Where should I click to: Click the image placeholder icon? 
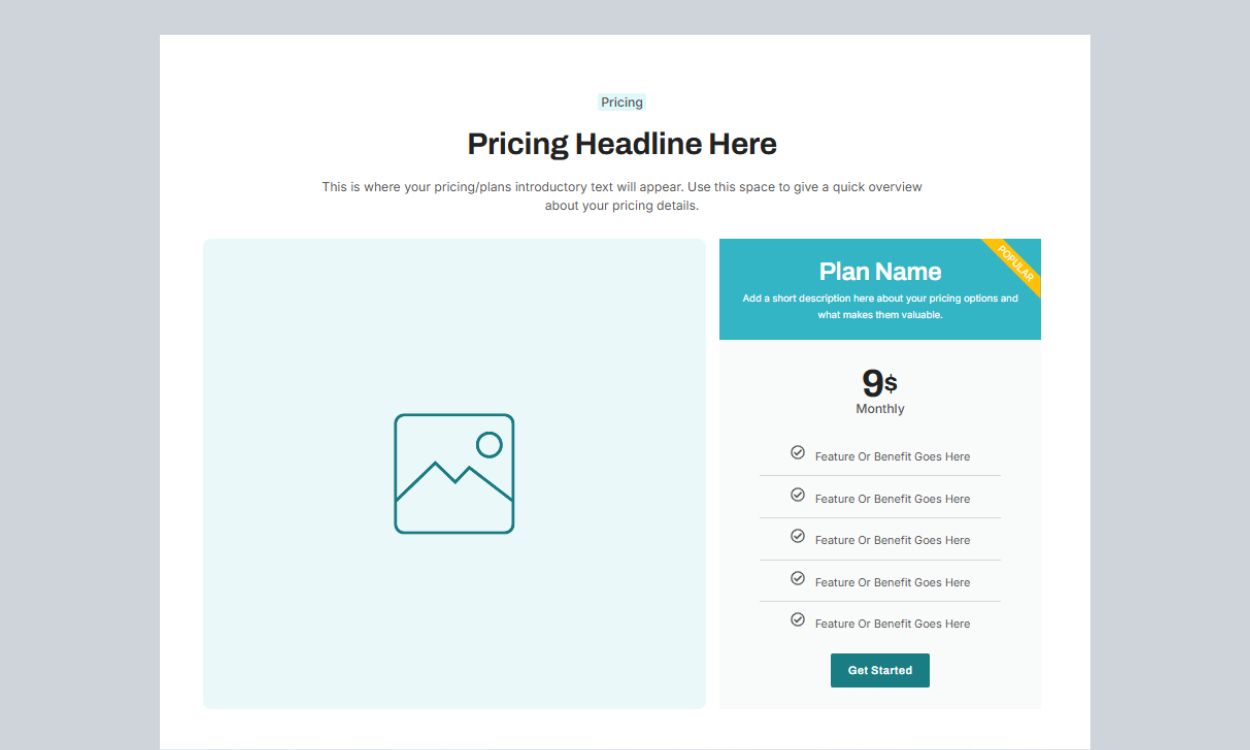tap(454, 473)
